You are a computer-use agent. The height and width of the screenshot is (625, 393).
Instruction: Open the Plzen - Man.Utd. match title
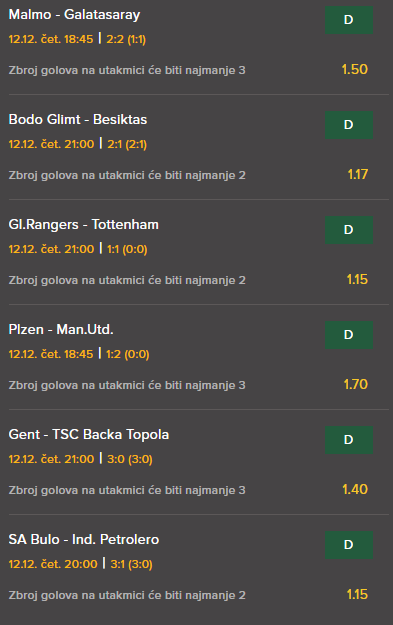[x=61, y=330]
